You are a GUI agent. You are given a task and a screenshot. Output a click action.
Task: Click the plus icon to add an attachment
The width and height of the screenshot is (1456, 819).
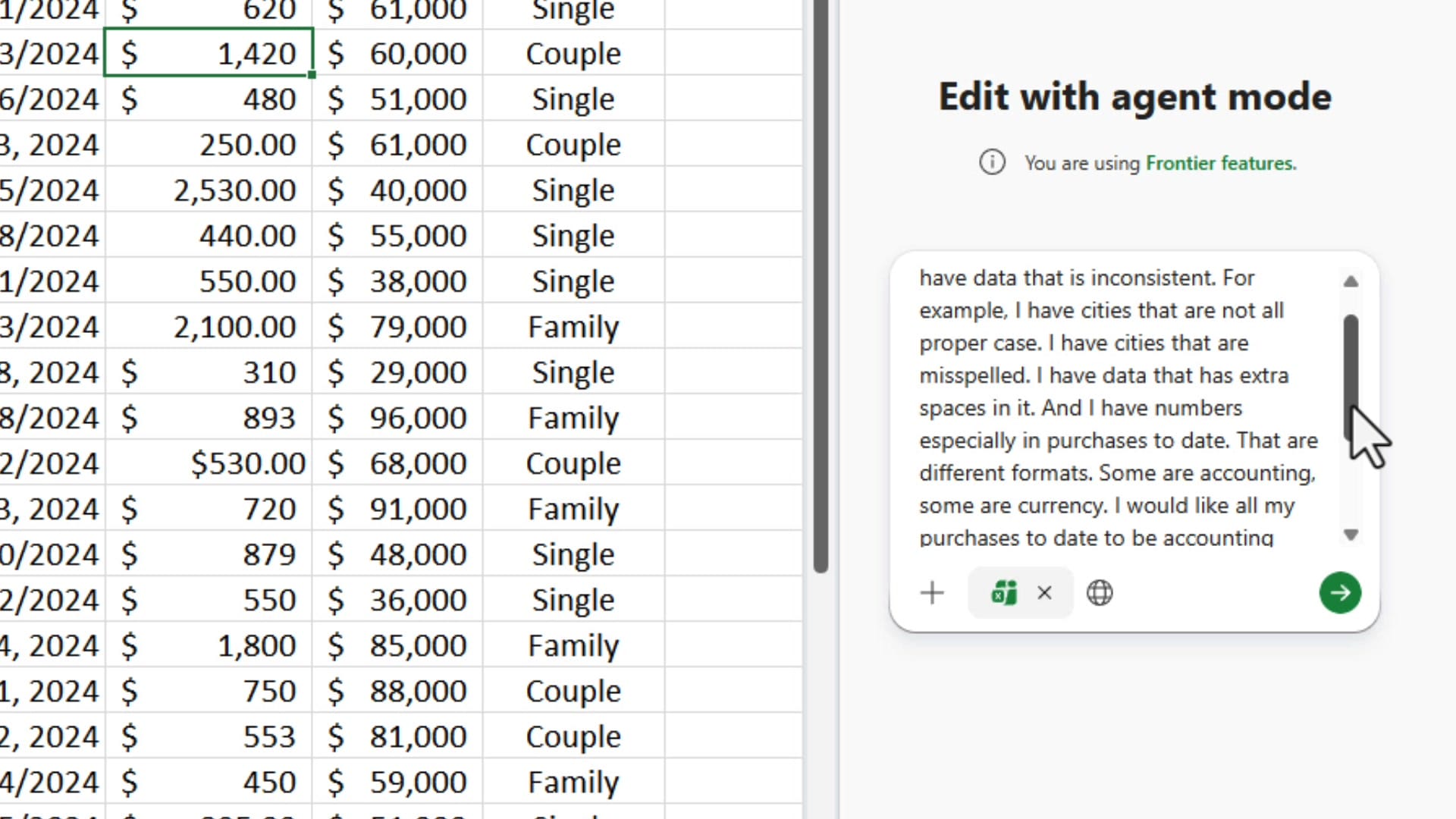pos(932,593)
